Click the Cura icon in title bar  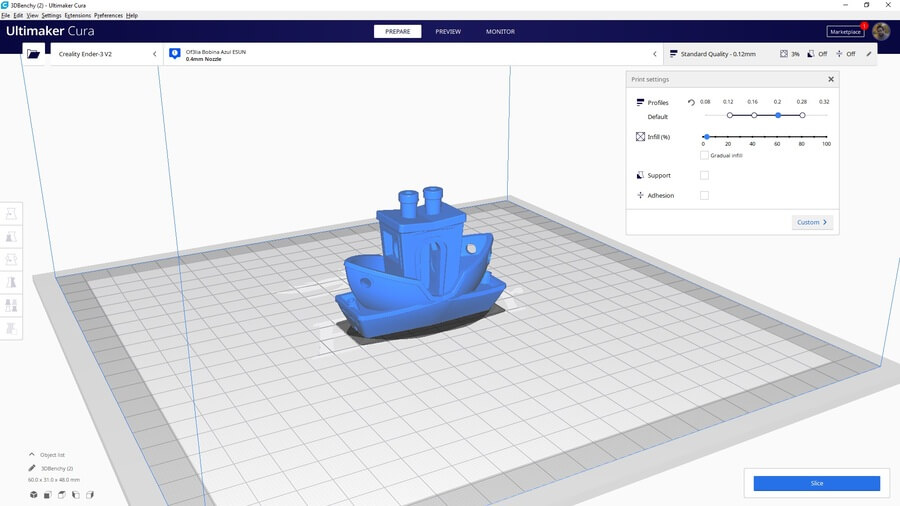pyautogui.click(x=5, y=5)
